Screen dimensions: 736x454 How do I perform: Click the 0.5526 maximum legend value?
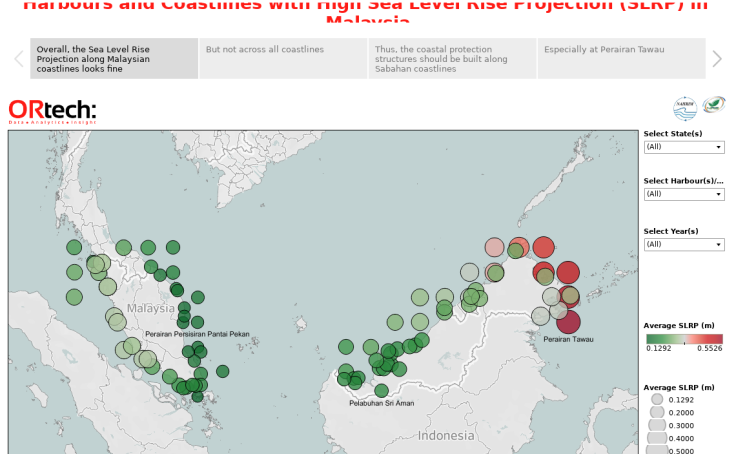(710, 348)
